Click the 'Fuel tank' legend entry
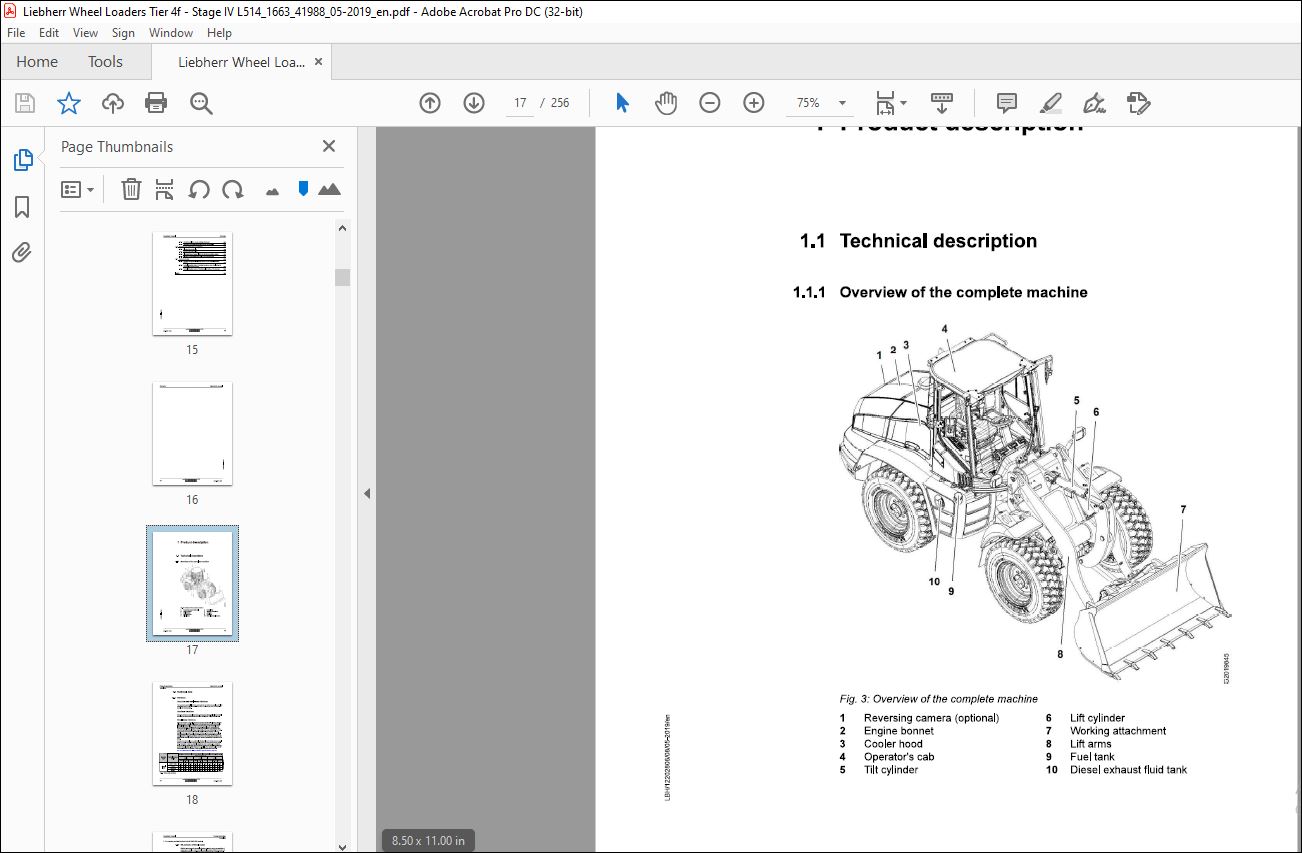The height and width of the screenshot is (853, 1302). 1092,757
